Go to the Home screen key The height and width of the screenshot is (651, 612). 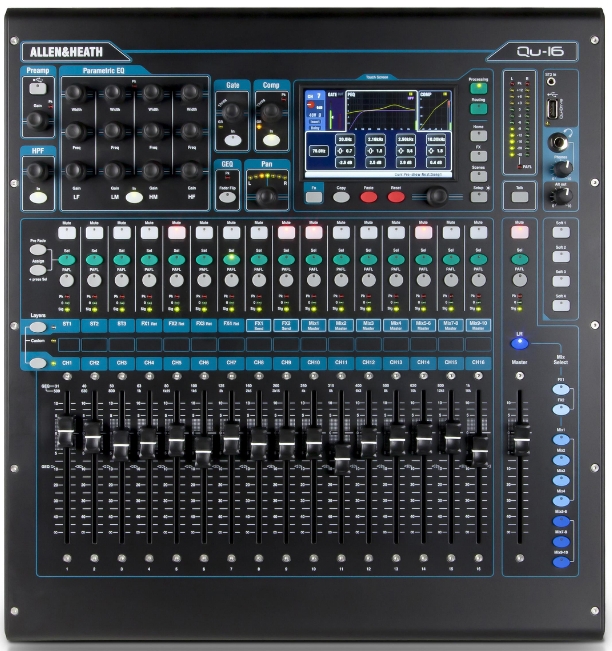pyautogui.click(x=478, y=135)
